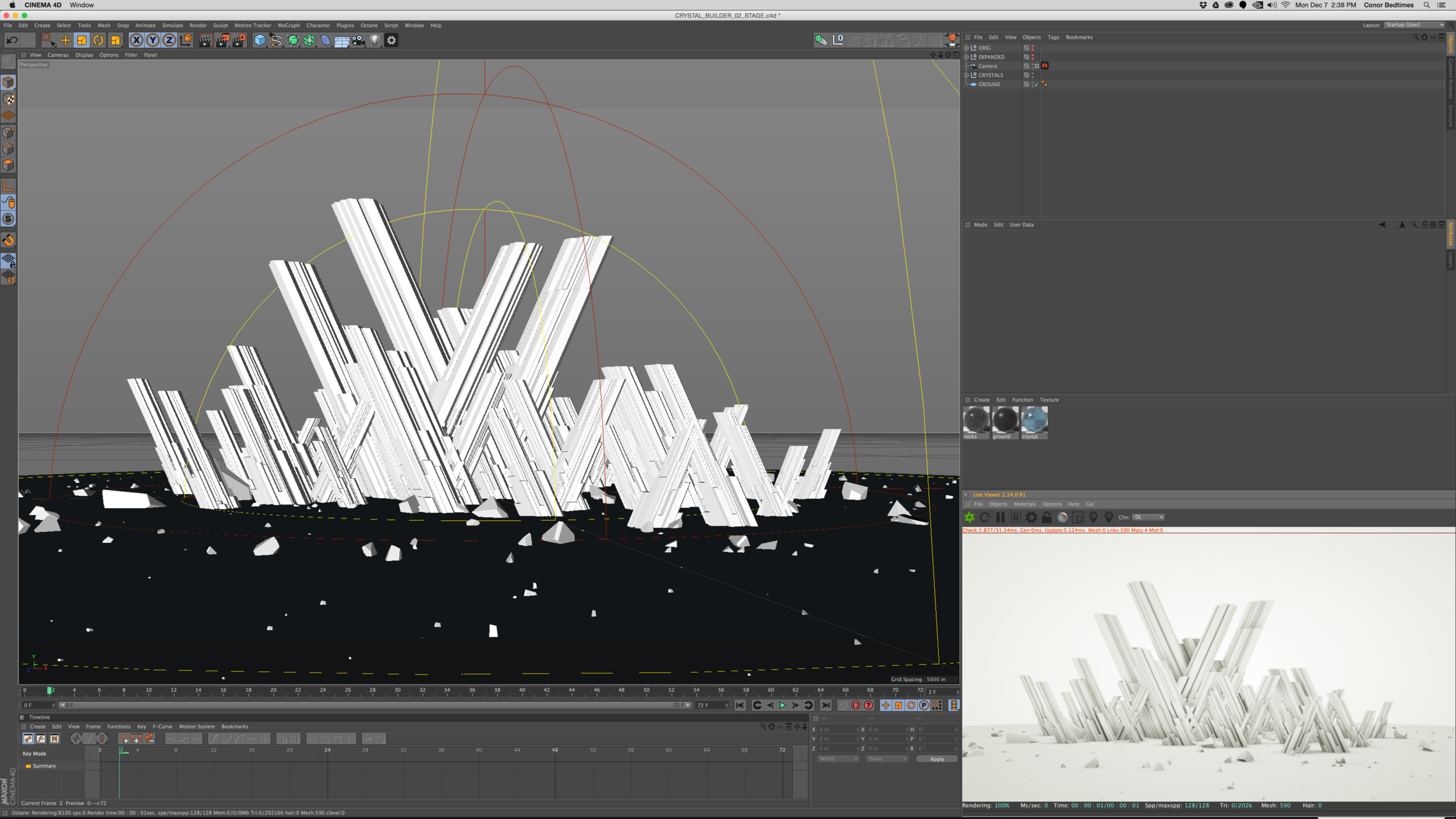Select the Rotate tool icon

tap(98, 40)
